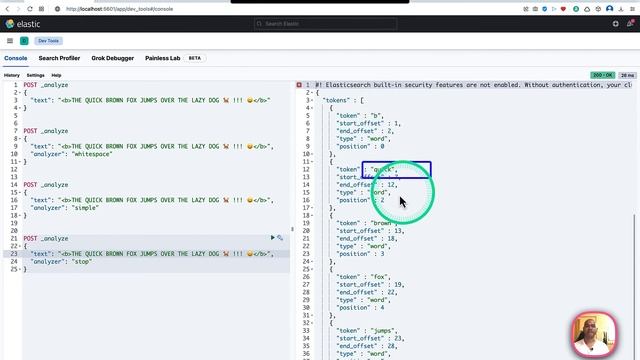The height and width of the screenshot is (360, 640).
Task: Collapse response fold at line 4
Action: [x=312, y=108]
